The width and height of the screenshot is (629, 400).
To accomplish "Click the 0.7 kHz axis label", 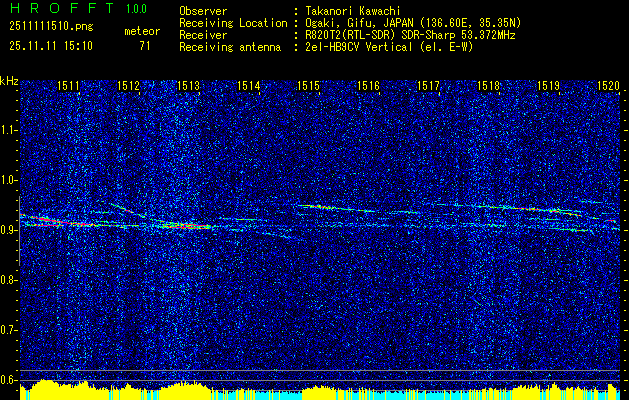I will pyautogui.click(x=8, y=330).
